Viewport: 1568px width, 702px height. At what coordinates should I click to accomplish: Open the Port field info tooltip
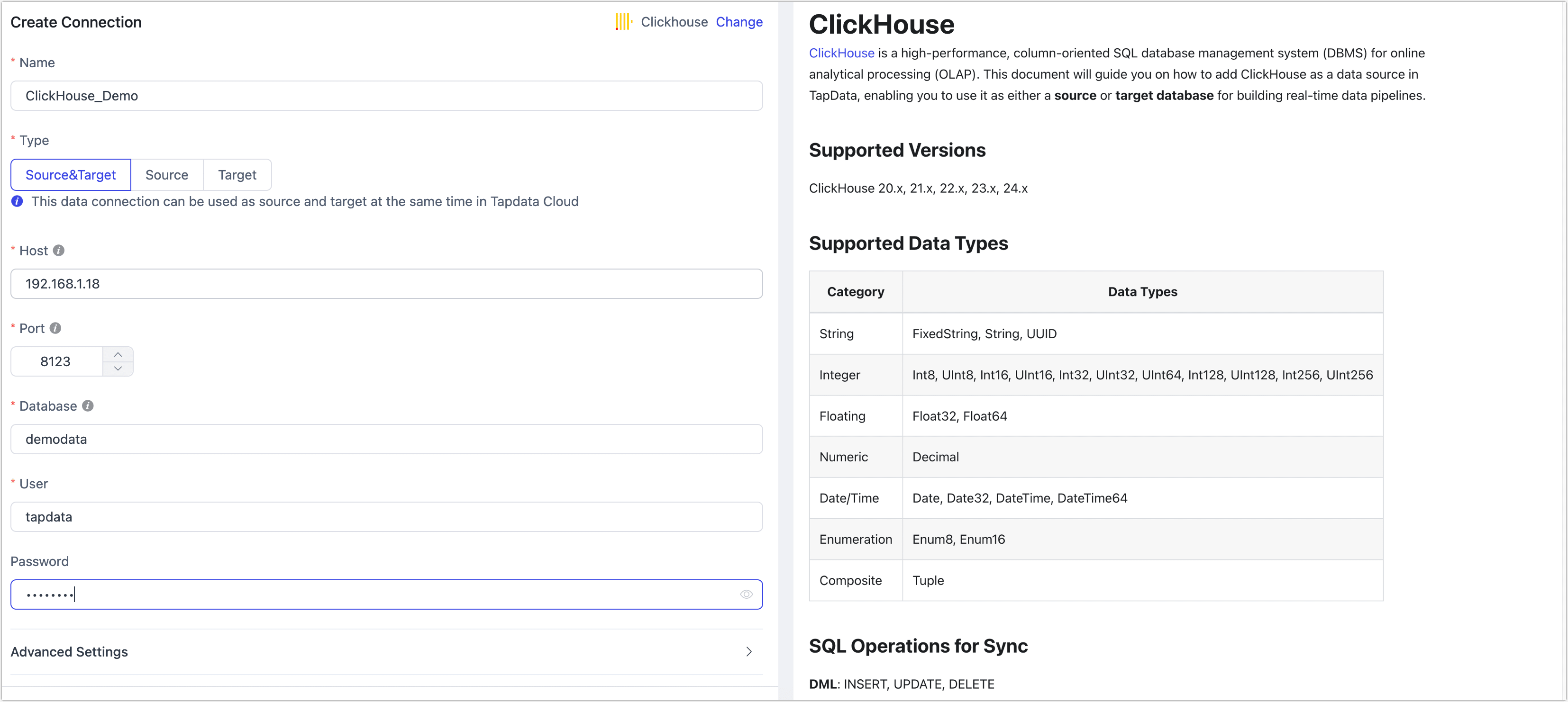coord(56,328)
